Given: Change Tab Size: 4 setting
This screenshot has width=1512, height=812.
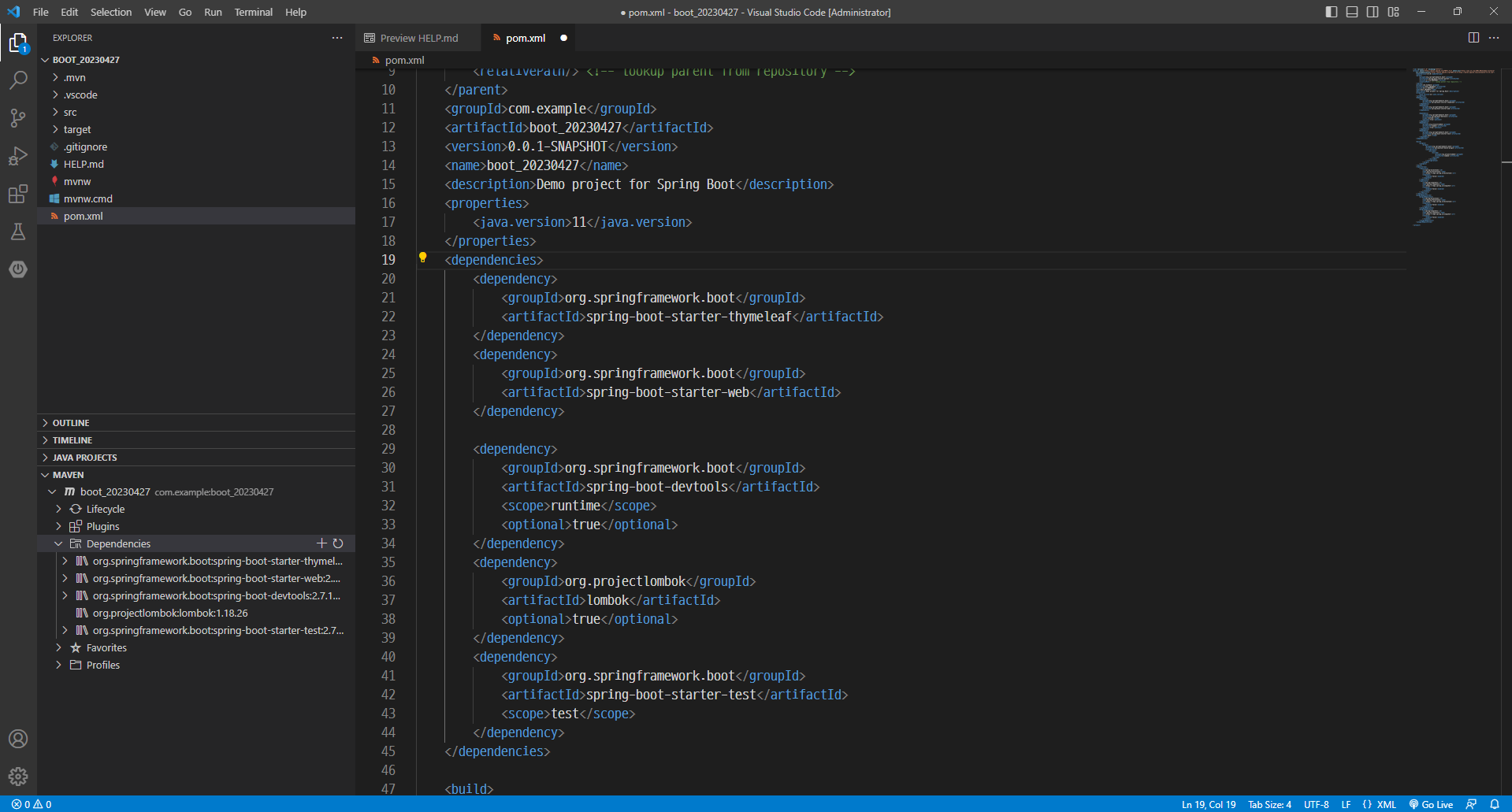Looking at the screenshot, I should [x=1269, y=804].
